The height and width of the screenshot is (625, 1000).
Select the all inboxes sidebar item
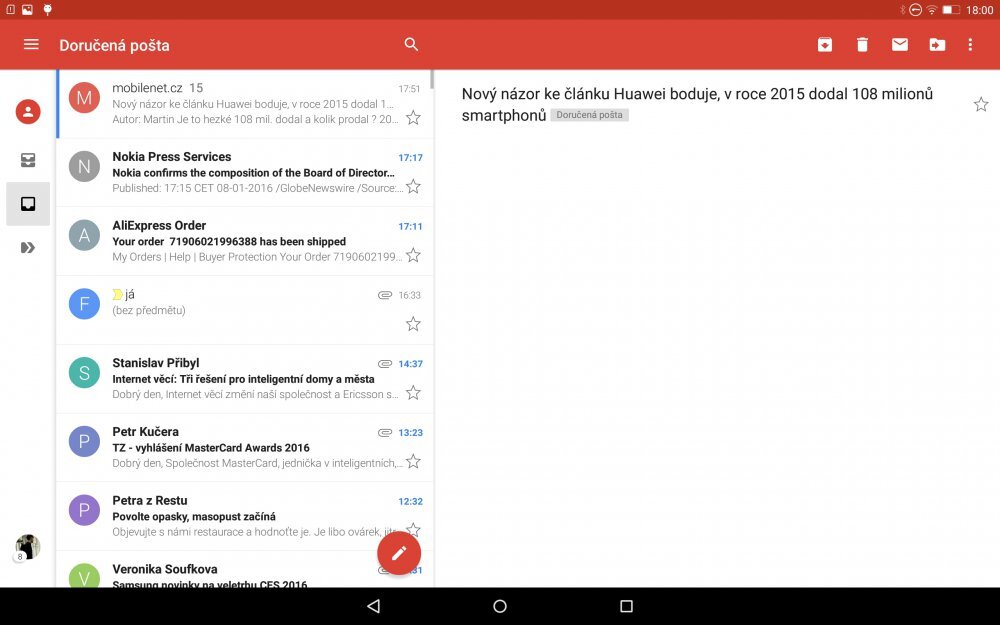[28, 160]
